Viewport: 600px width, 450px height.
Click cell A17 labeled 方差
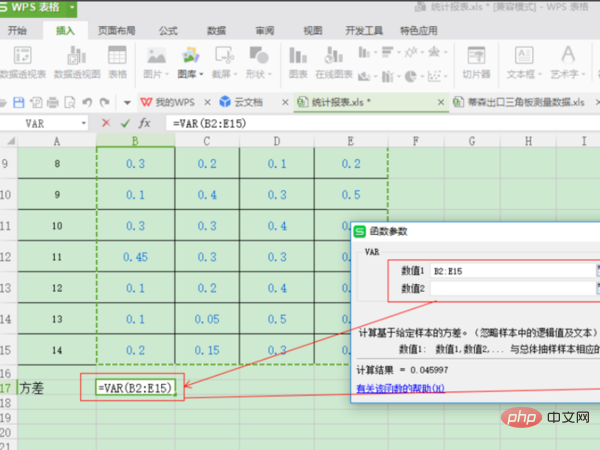click(x=57, y=388)
